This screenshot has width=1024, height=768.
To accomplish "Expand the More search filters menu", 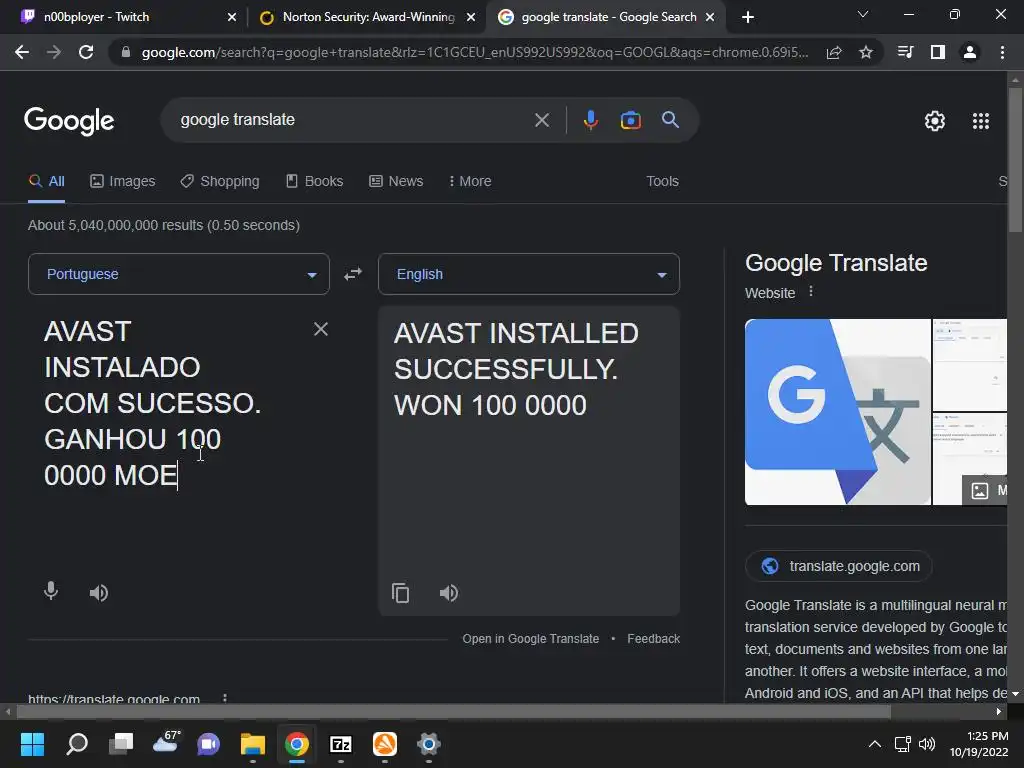I will (470, 182).
